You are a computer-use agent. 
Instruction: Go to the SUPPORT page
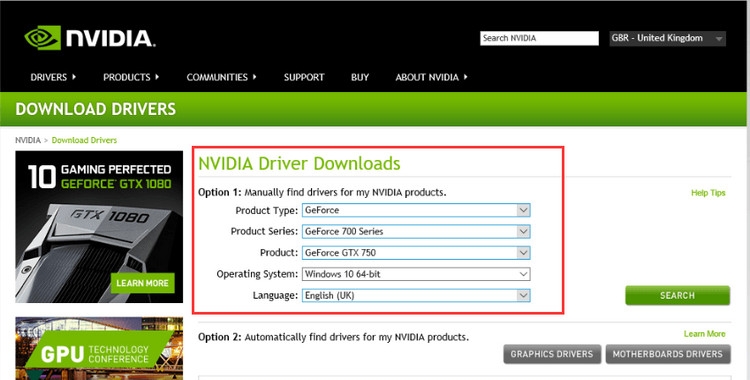304,77
